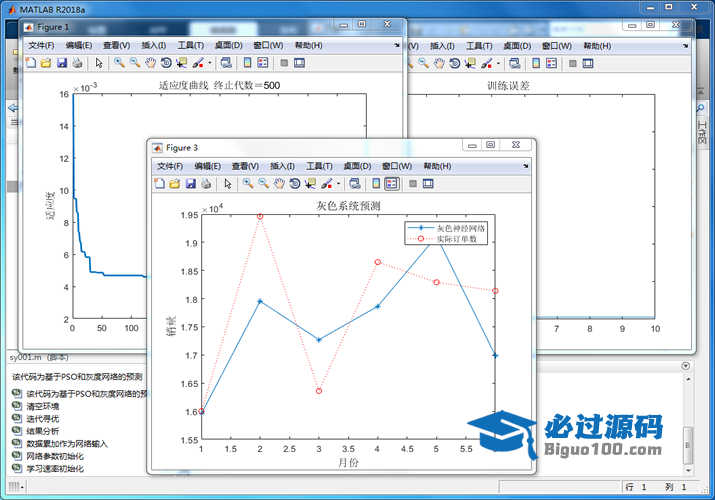Click 清空环境 section in code list
This screenshot has width=715, height=500.
[42, 406]
